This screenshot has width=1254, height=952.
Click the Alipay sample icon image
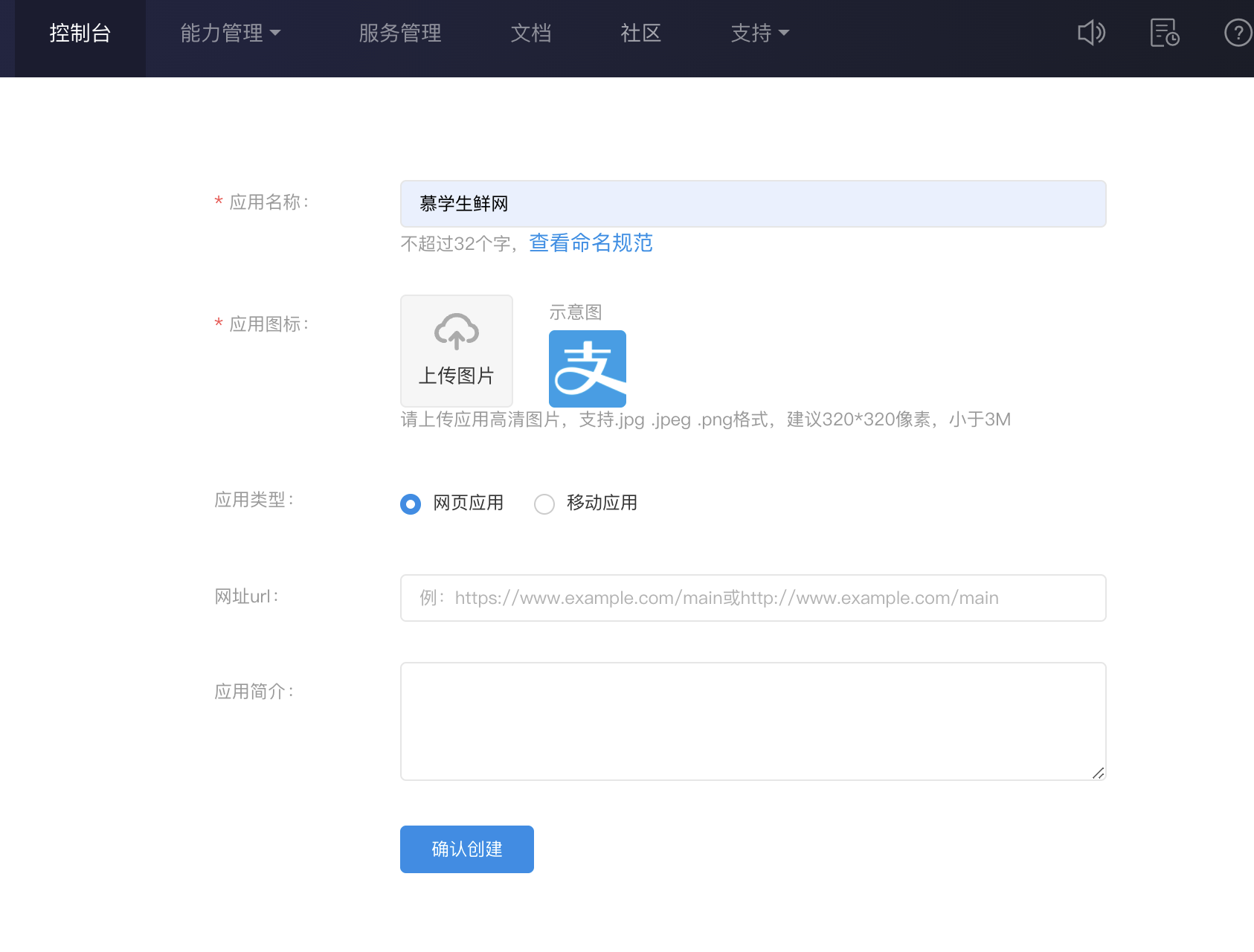(588, 368)
